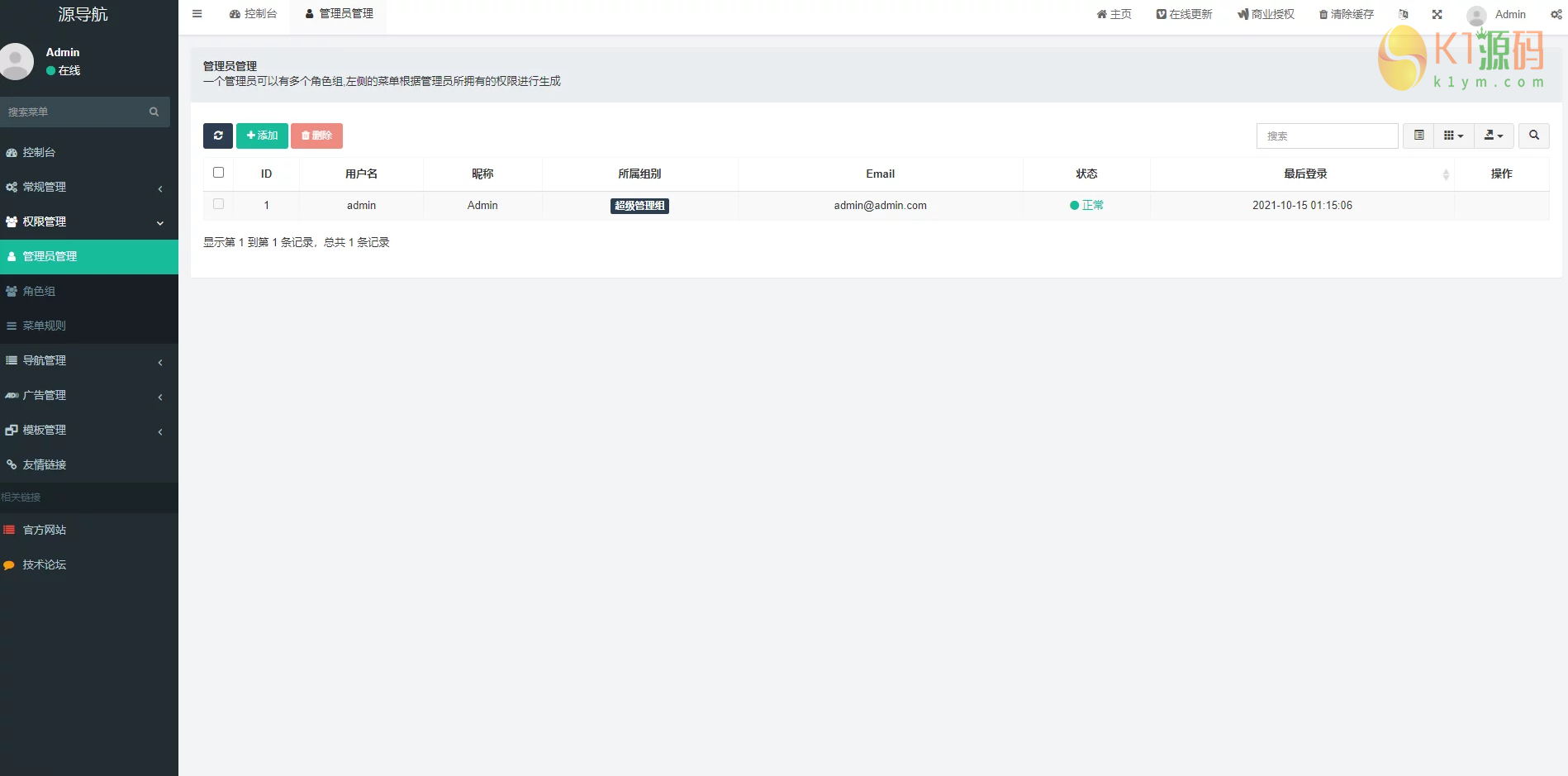Image resolution: width=1568 pixels, height=776 pixels.
Task: Click the magnifier icon in the sidebar search
Action: [x=154, y=112]
